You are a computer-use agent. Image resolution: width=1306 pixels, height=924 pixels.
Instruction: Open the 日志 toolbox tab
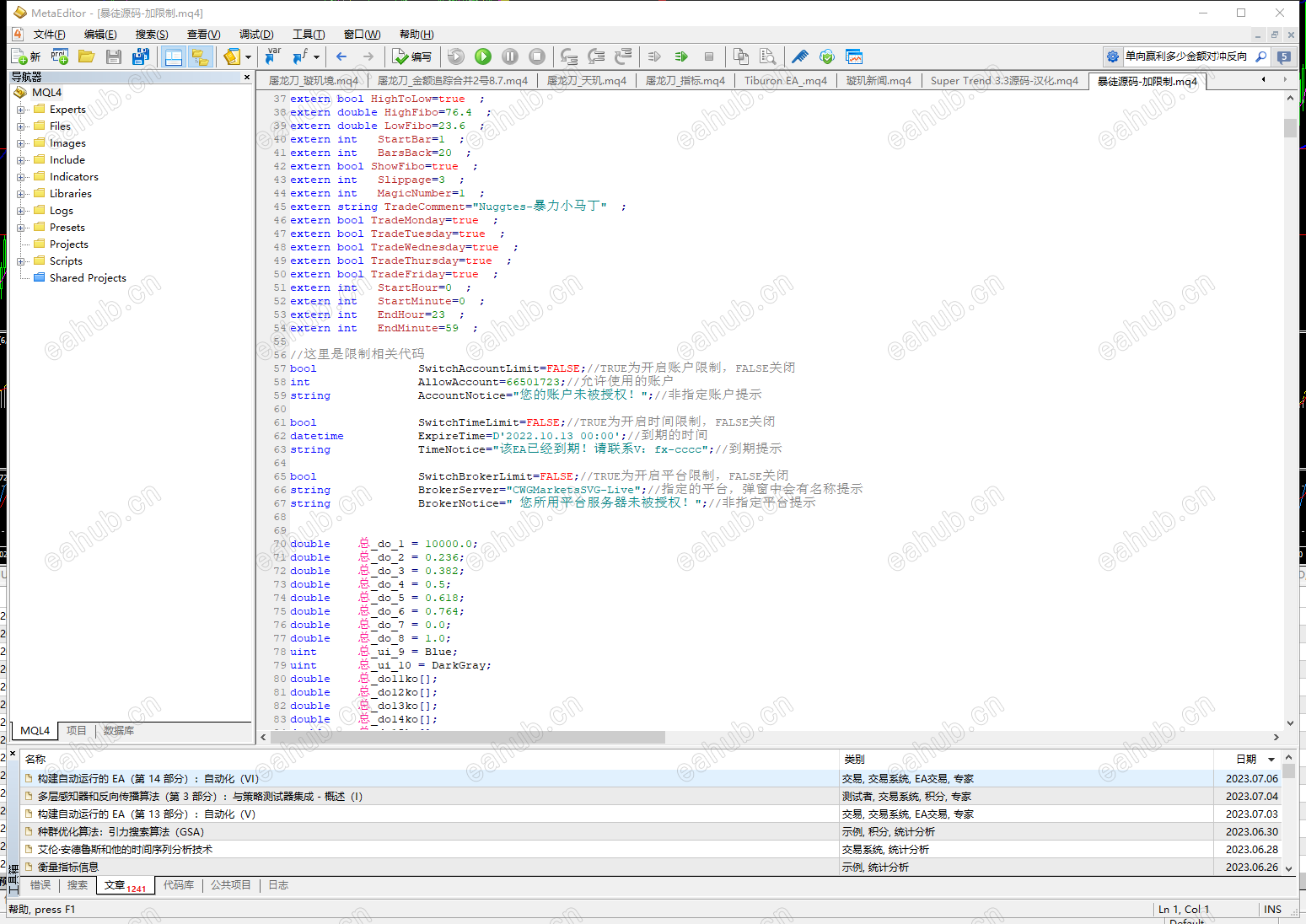tap(278, 885)
